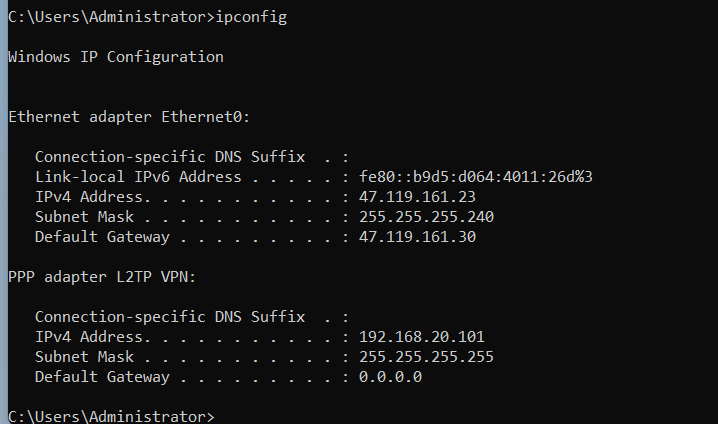
Task: Click the IPv4 Address label under L2TP VPN
Action: (93, 337)
